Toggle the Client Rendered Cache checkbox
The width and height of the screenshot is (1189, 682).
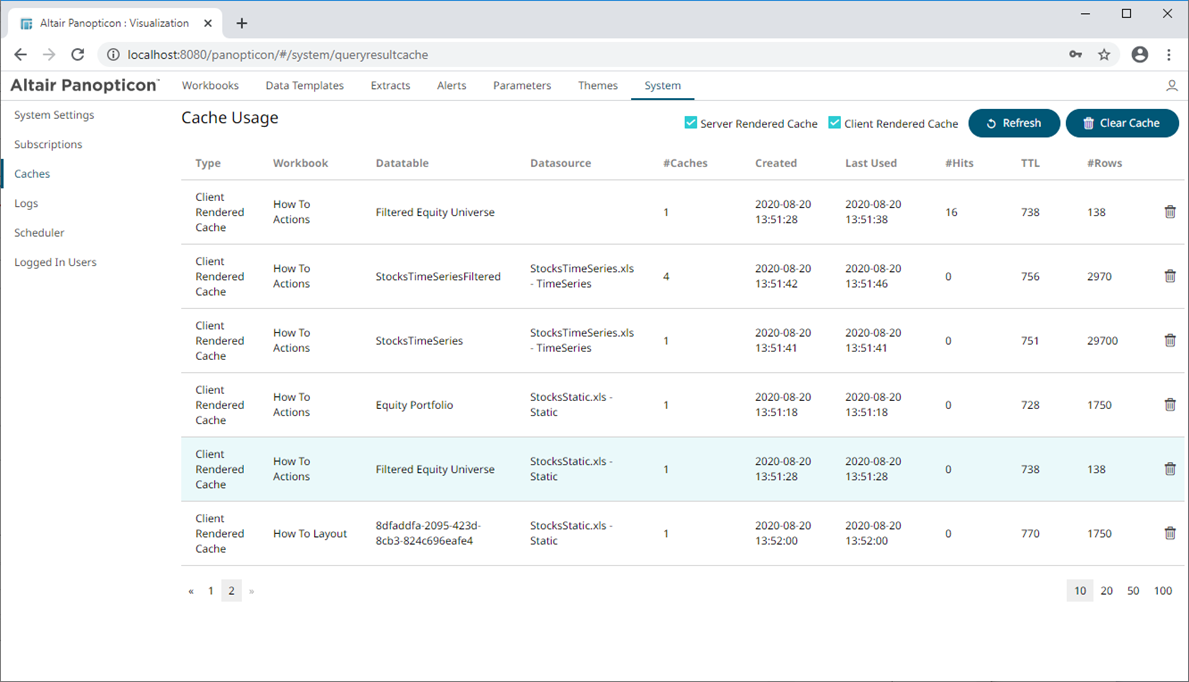point(834,123)
